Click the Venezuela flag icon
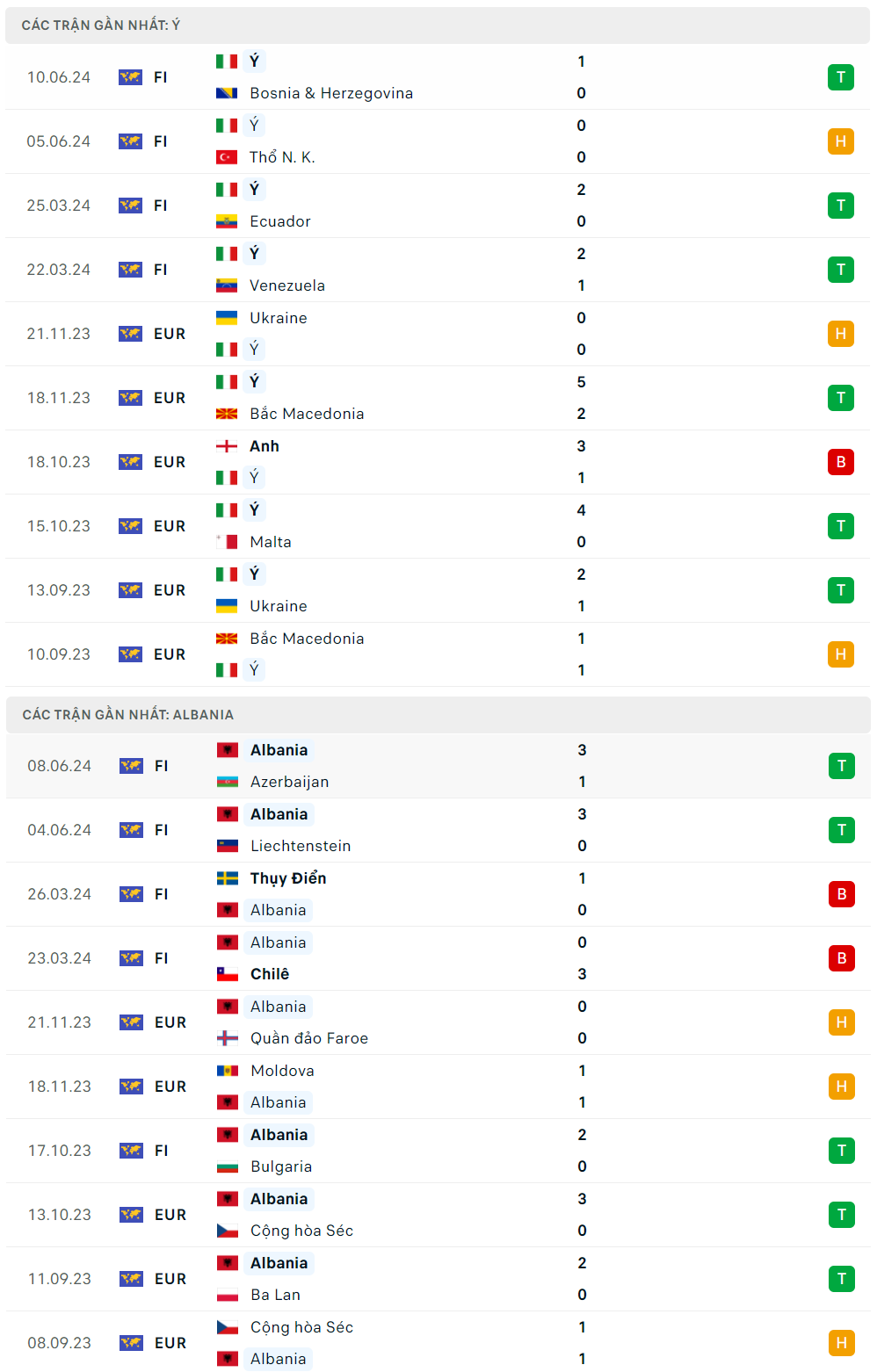The width and height of the screenshot is (877, 1372). pos(227,285)
